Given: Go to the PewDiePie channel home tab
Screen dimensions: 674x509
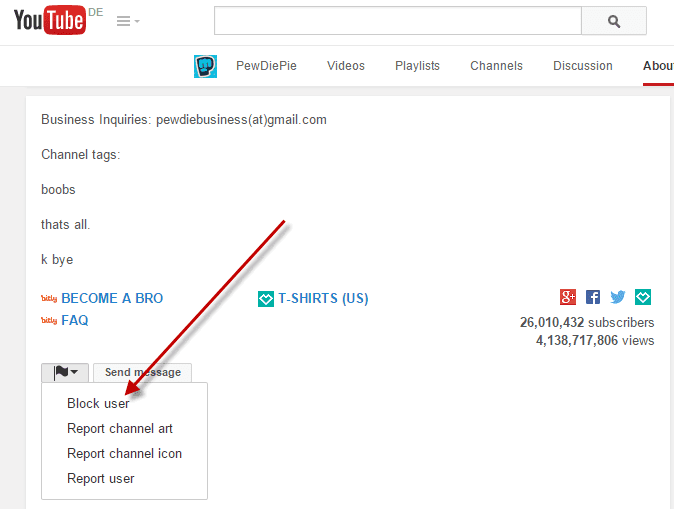Looking at the screenshot, I should pos(266,66).
